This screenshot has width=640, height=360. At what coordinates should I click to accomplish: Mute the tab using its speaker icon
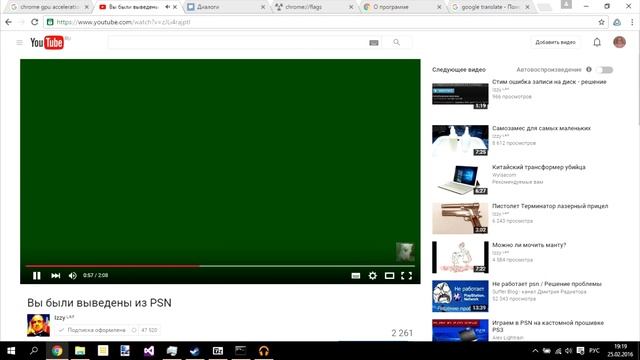(167, 7)
